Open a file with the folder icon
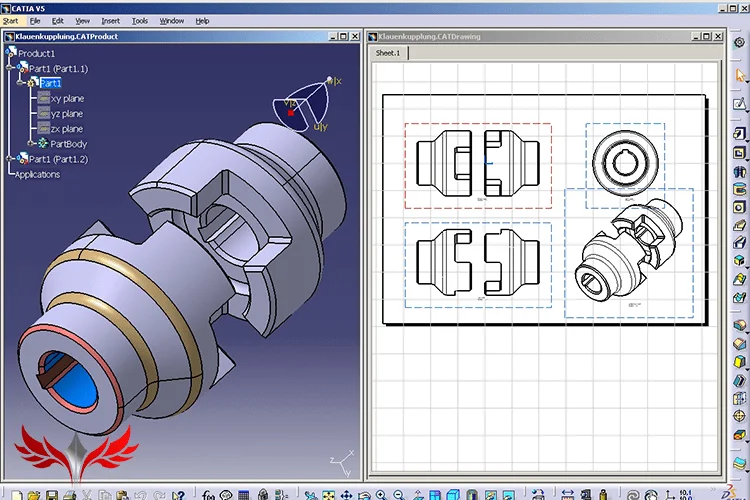This screenshot has height=500, width=750. point(33,495)
